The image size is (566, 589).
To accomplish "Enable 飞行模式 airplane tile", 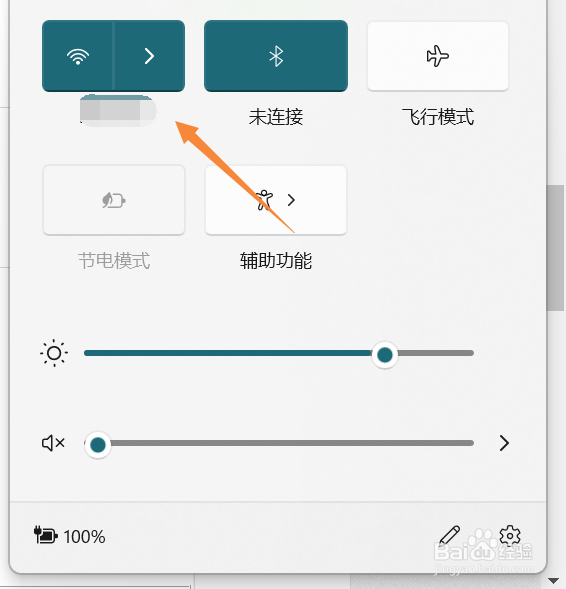I will (438, 56).
